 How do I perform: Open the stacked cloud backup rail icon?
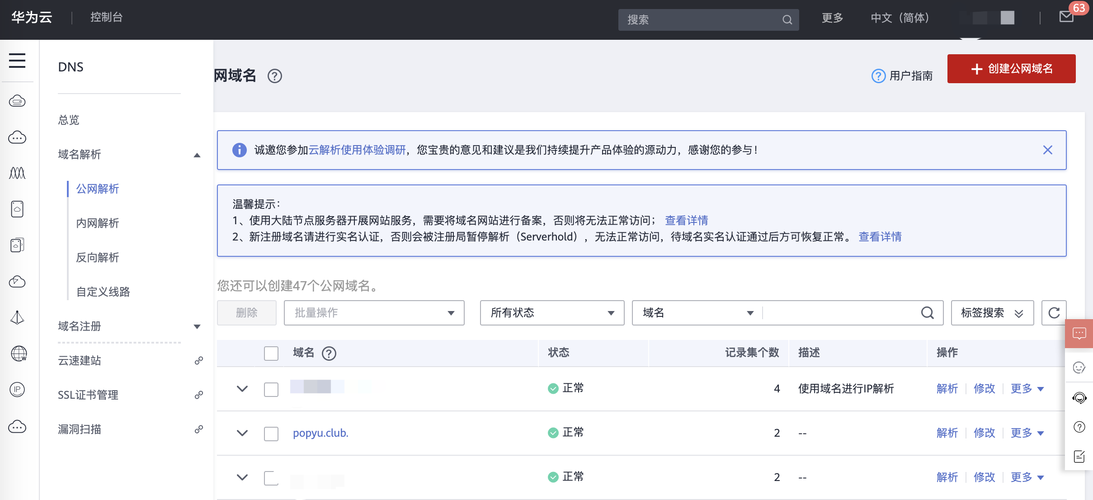(x=17, y=245)
